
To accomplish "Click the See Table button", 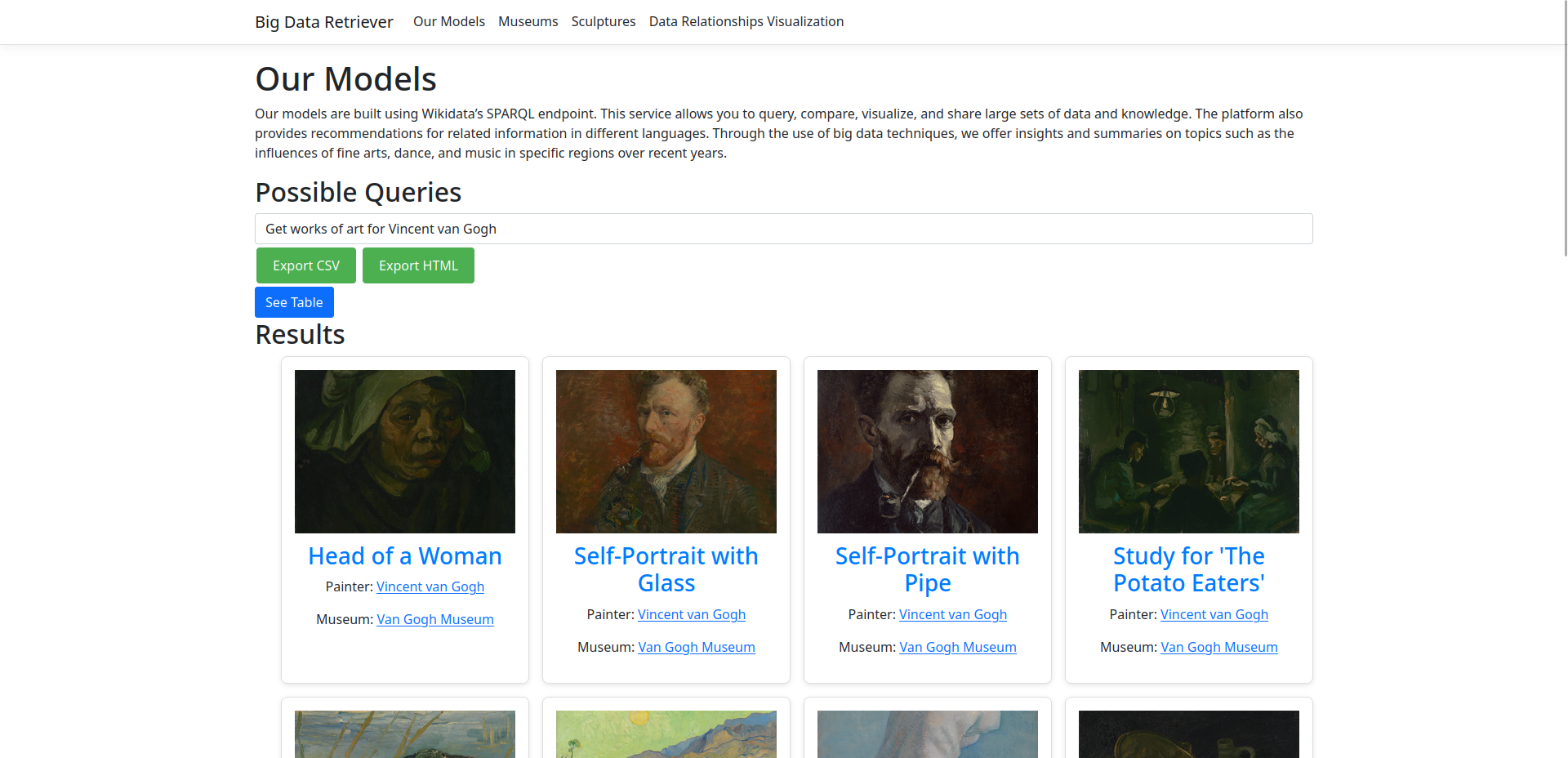I will [294, 301].
